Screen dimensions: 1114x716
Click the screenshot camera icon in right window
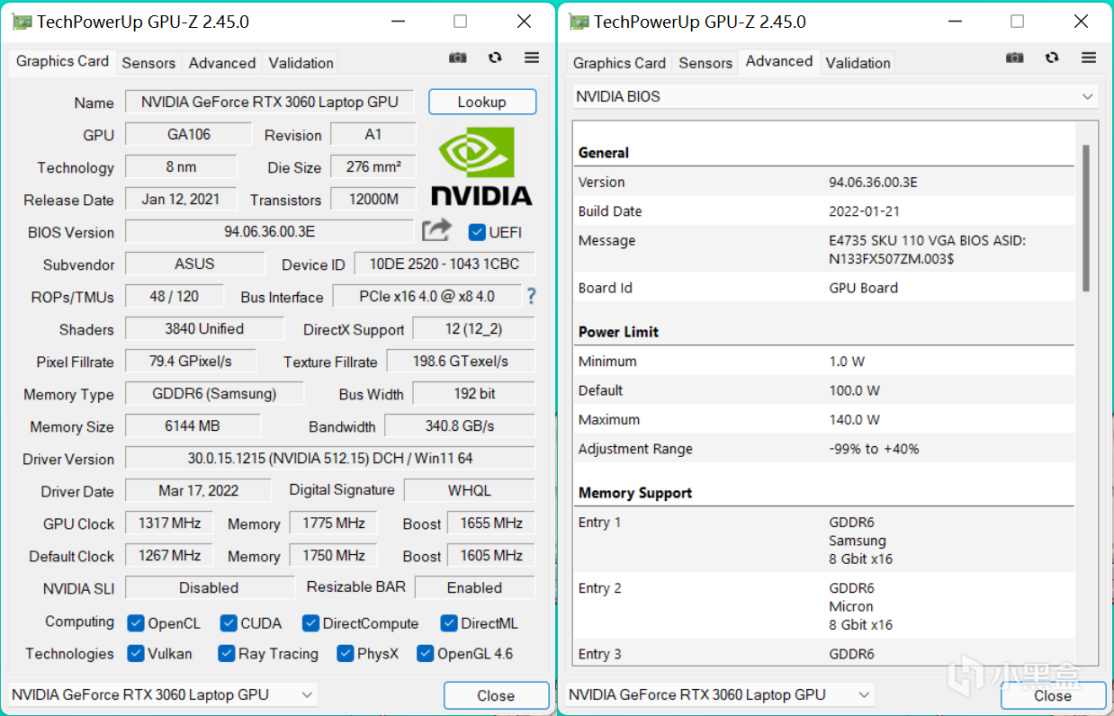click(1015, 58)
